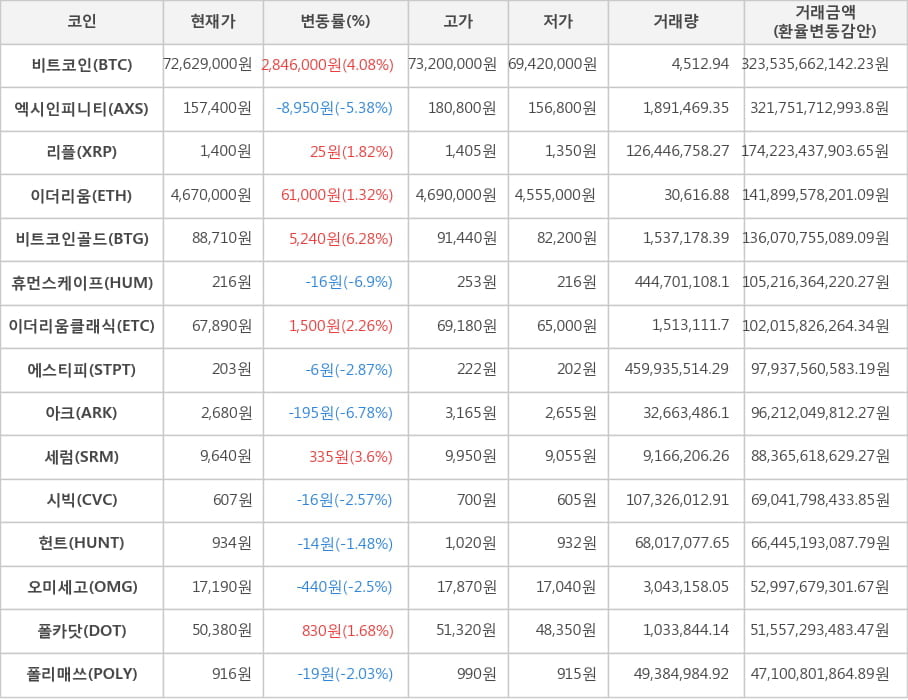Click the ETC price 67,890원
The image size is (908, 700).
(x=222, y=326)
